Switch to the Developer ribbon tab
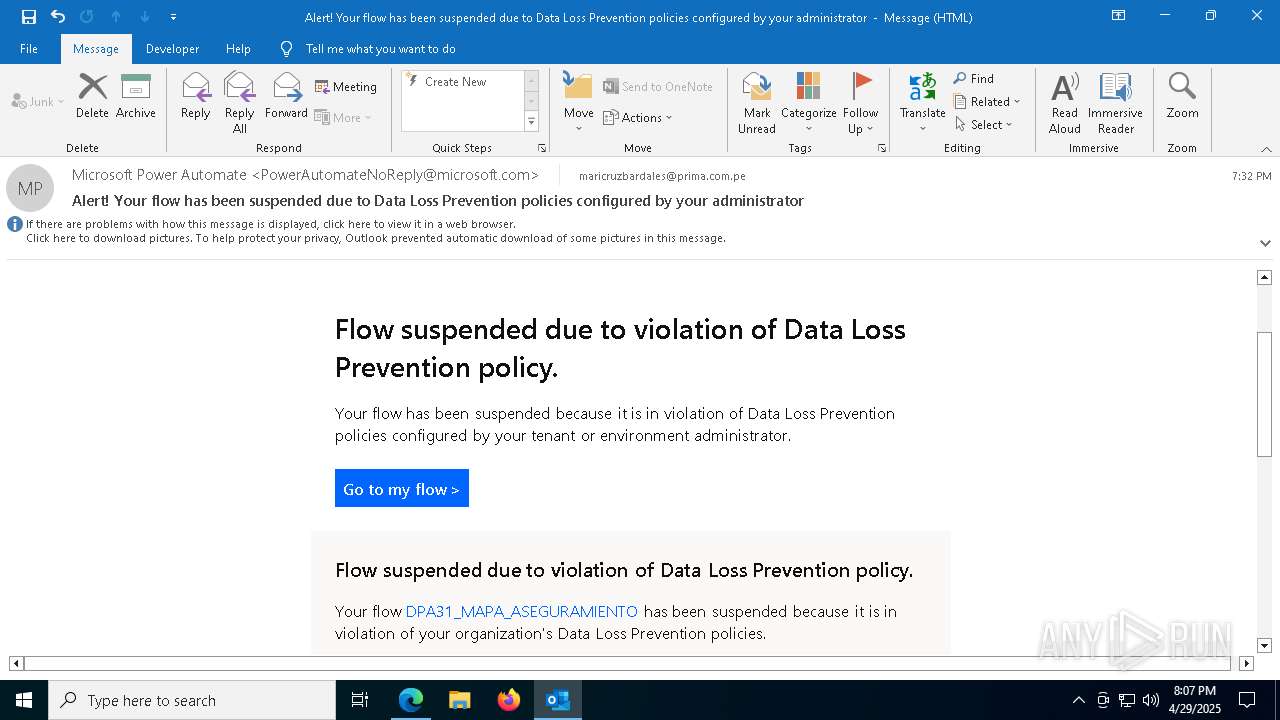1280x720 pixels. [x=172, y=49]
